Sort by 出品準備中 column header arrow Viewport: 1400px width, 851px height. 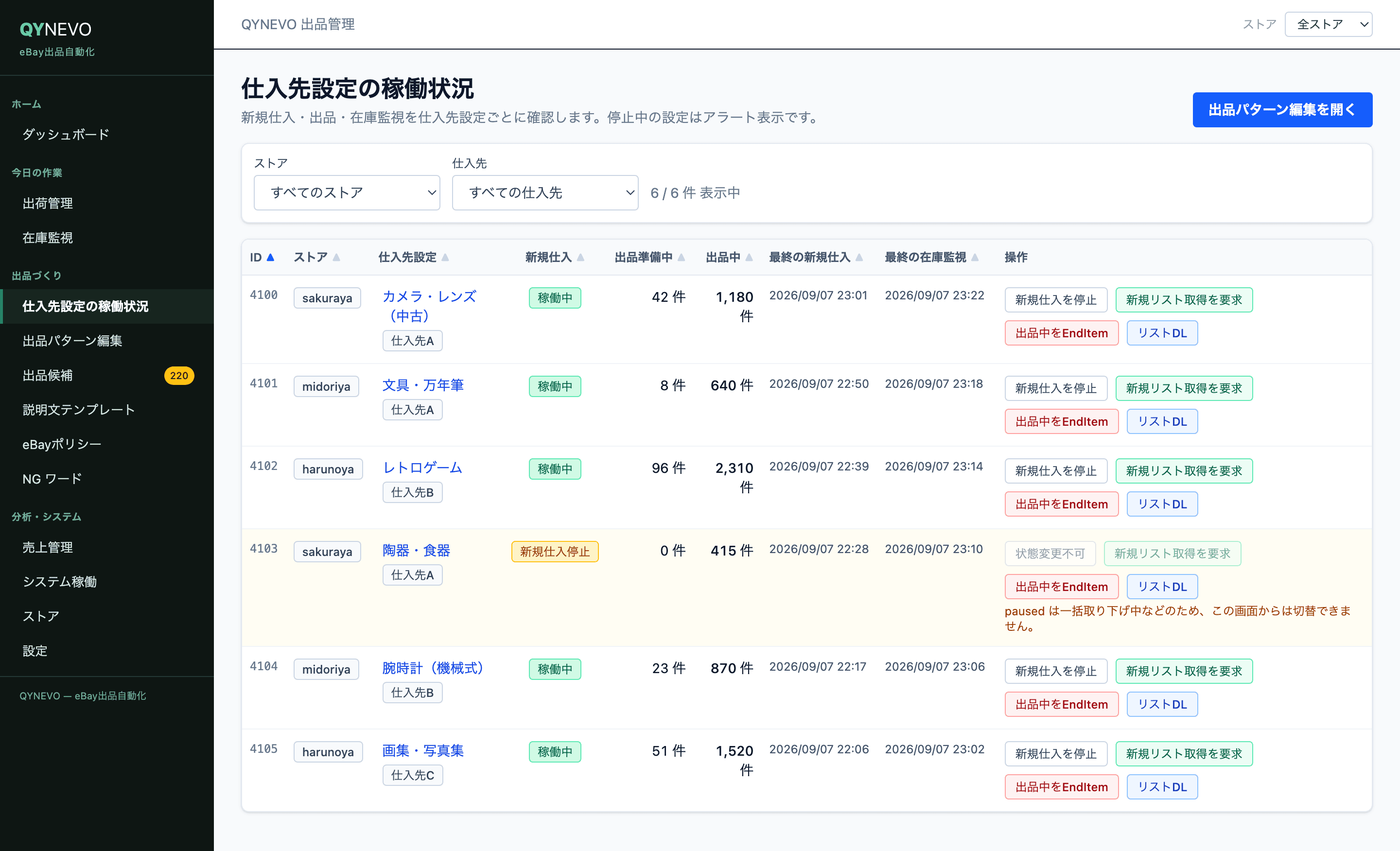pyautogui.click(x=681, y=258)
